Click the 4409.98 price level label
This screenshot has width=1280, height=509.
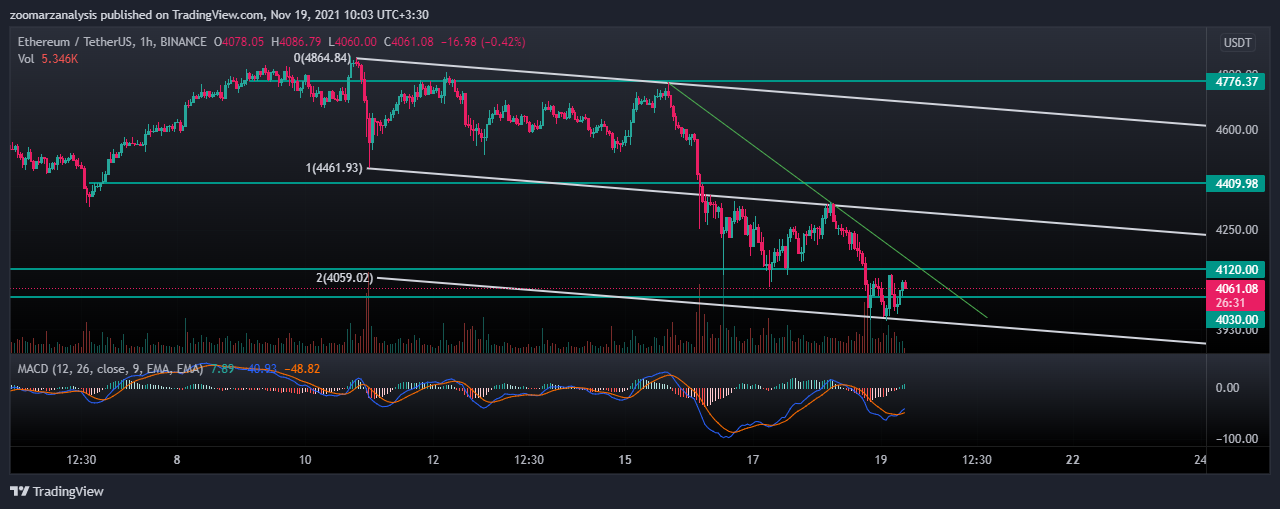1237,184
